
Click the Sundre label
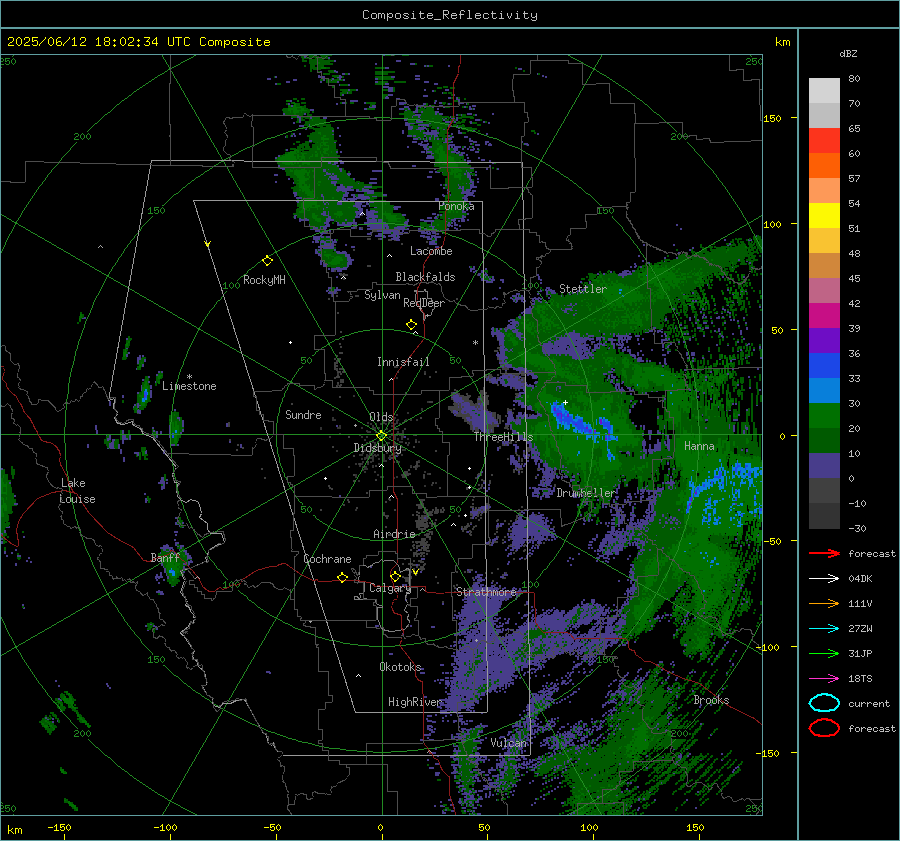(303, 415)
